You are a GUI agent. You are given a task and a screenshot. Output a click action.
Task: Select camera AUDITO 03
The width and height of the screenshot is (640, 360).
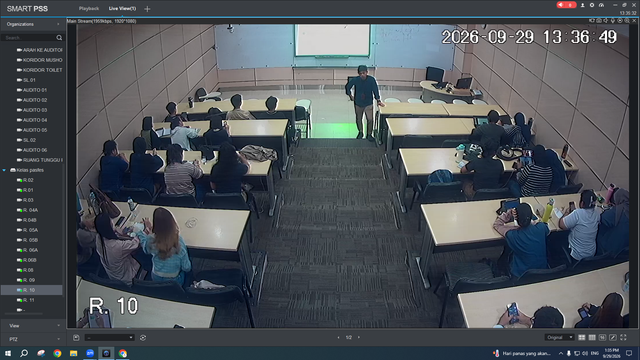32,110
